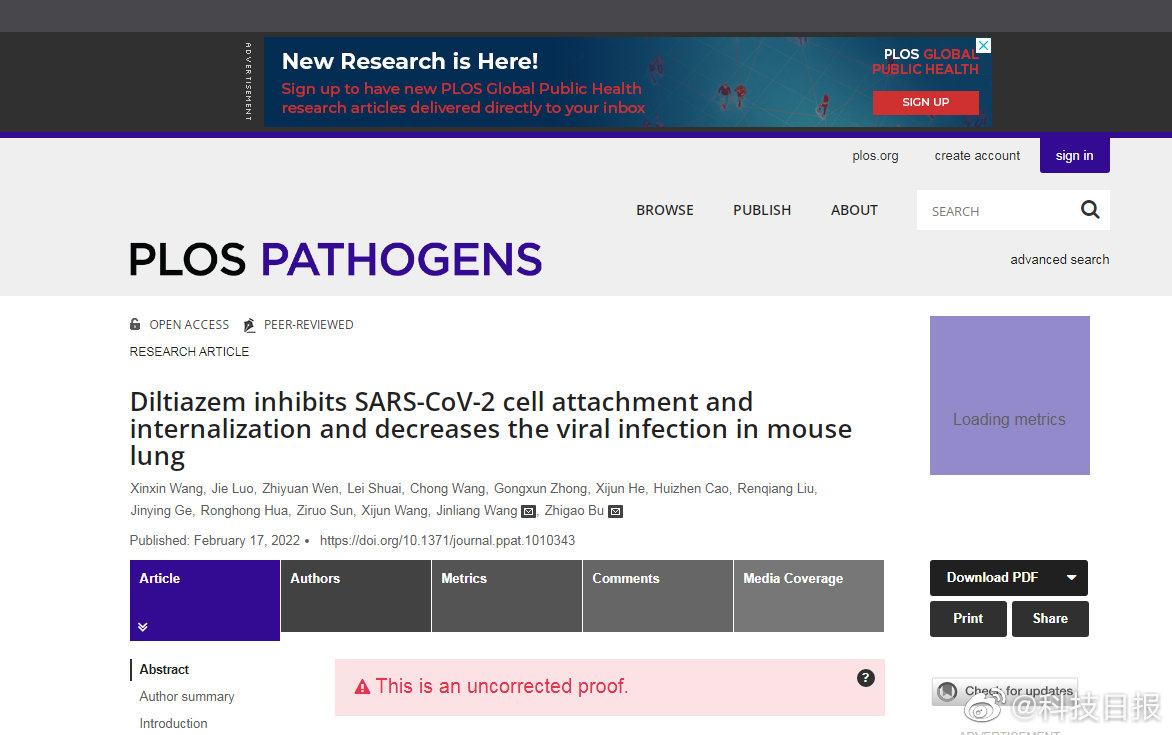
Task: Open the uncorrected proof help question icon
Action: (866, 678)
